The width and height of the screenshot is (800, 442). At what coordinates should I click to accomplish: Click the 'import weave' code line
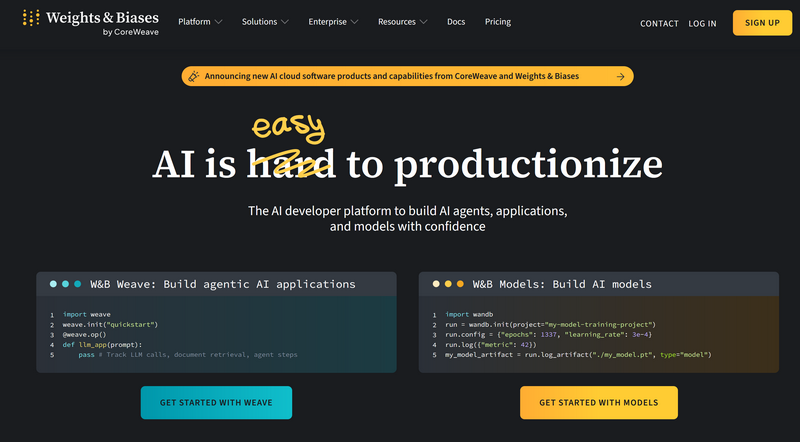[86, 314]
